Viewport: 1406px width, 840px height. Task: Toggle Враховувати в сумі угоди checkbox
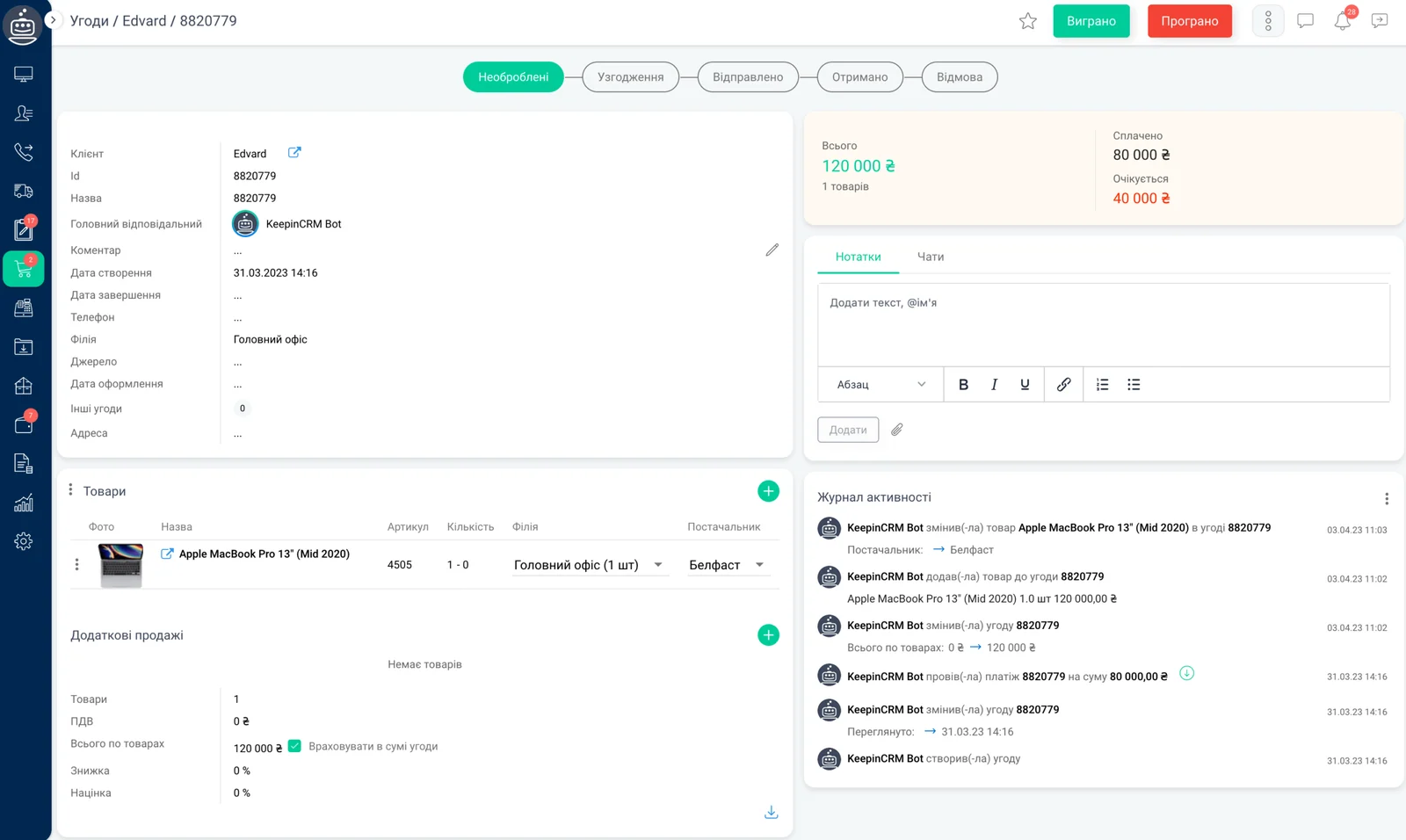pos(295,746)
